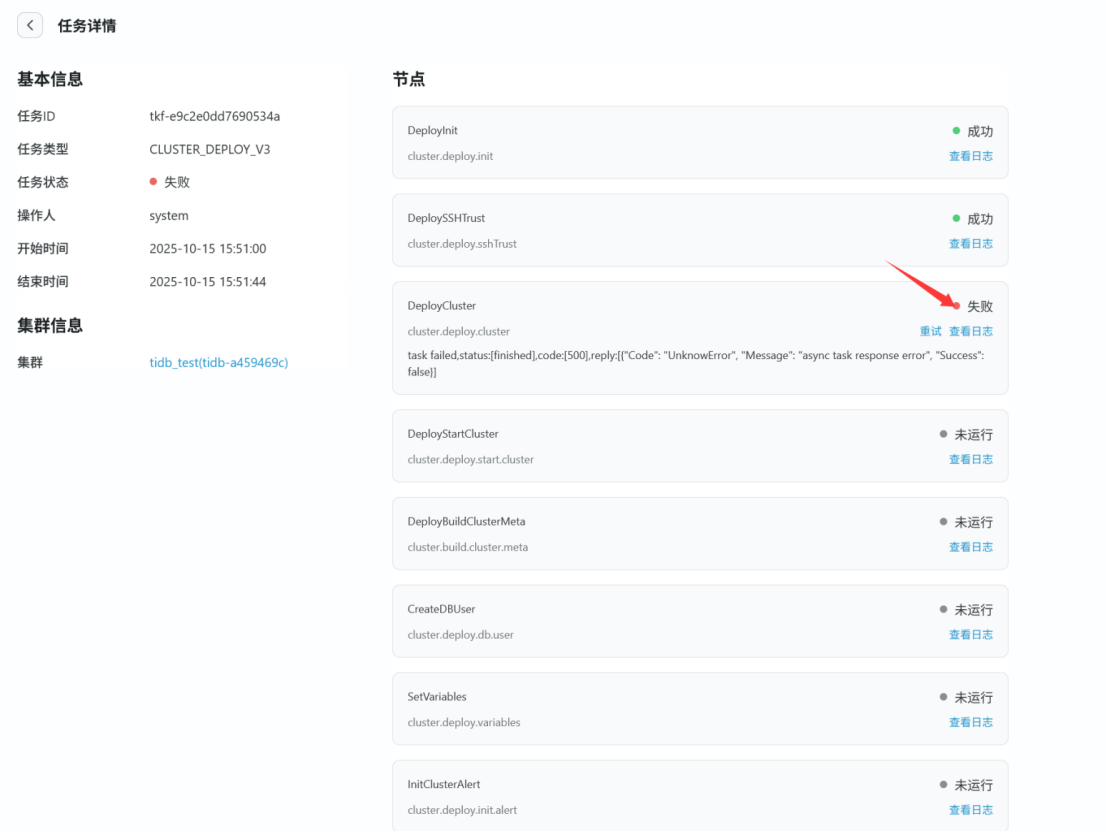View logs for DeployStartCluster node

coord(970,459)
